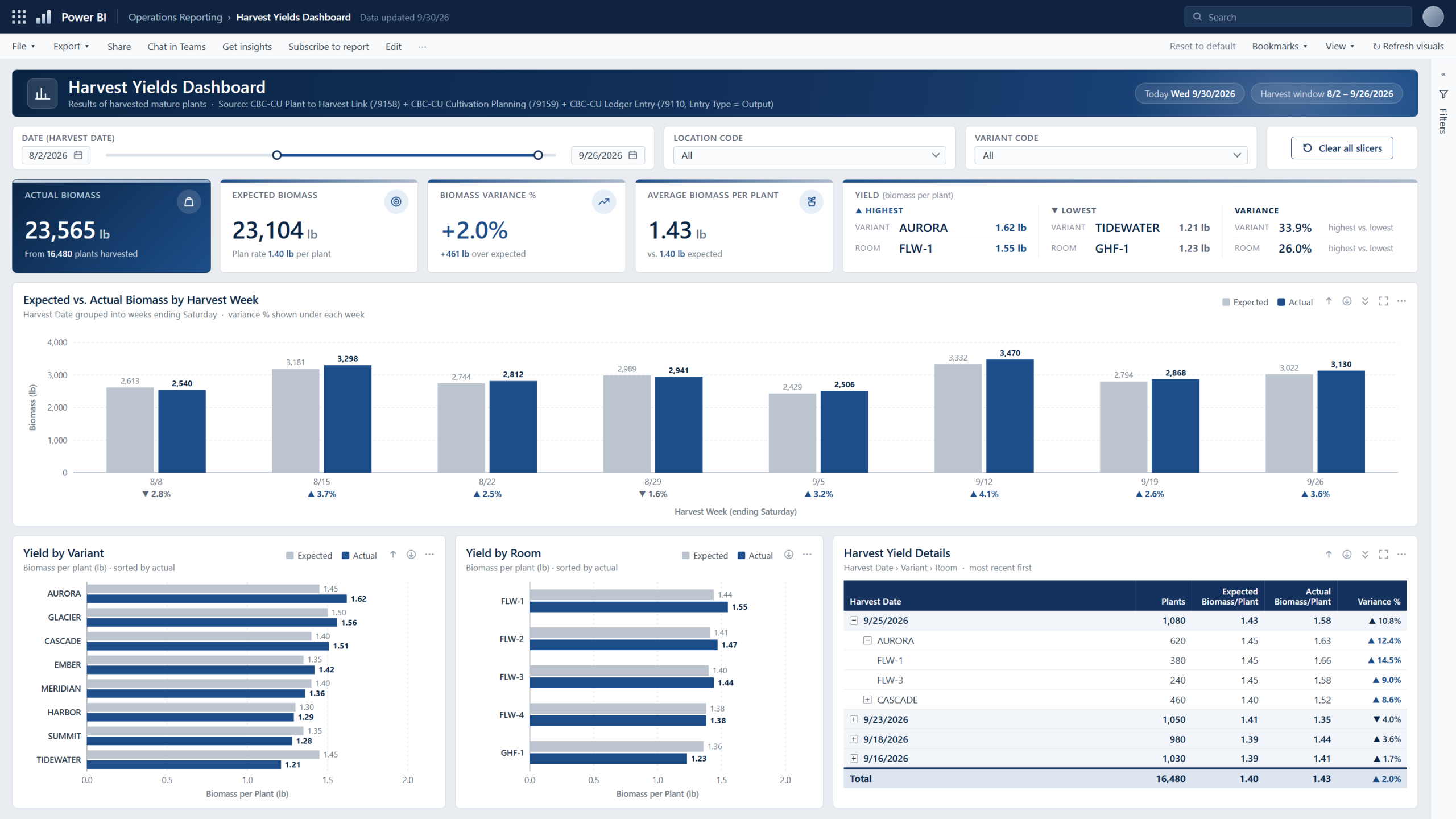
Task: Enable drill-down mode in Yield by Room
Action: (789, 555)
